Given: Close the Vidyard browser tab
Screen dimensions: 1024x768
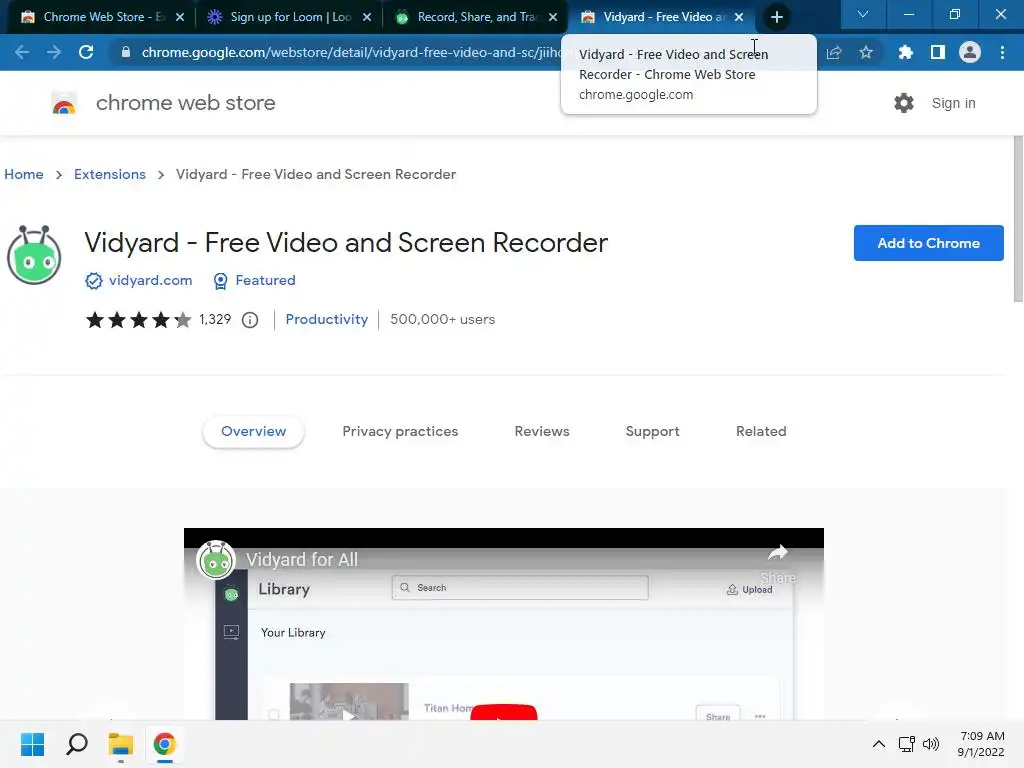Looking at the screenshot, I should [739, 17].
